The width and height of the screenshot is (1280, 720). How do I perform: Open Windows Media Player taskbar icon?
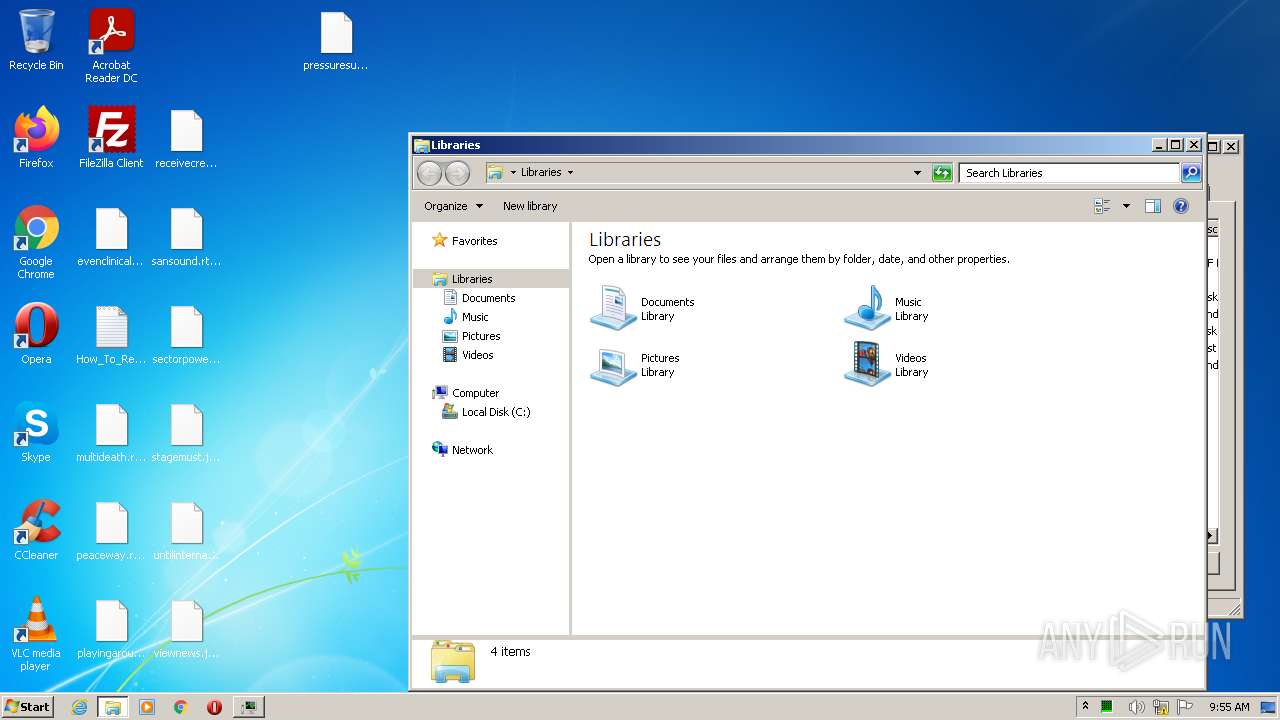pyautogui.click(x=147, y=707)
